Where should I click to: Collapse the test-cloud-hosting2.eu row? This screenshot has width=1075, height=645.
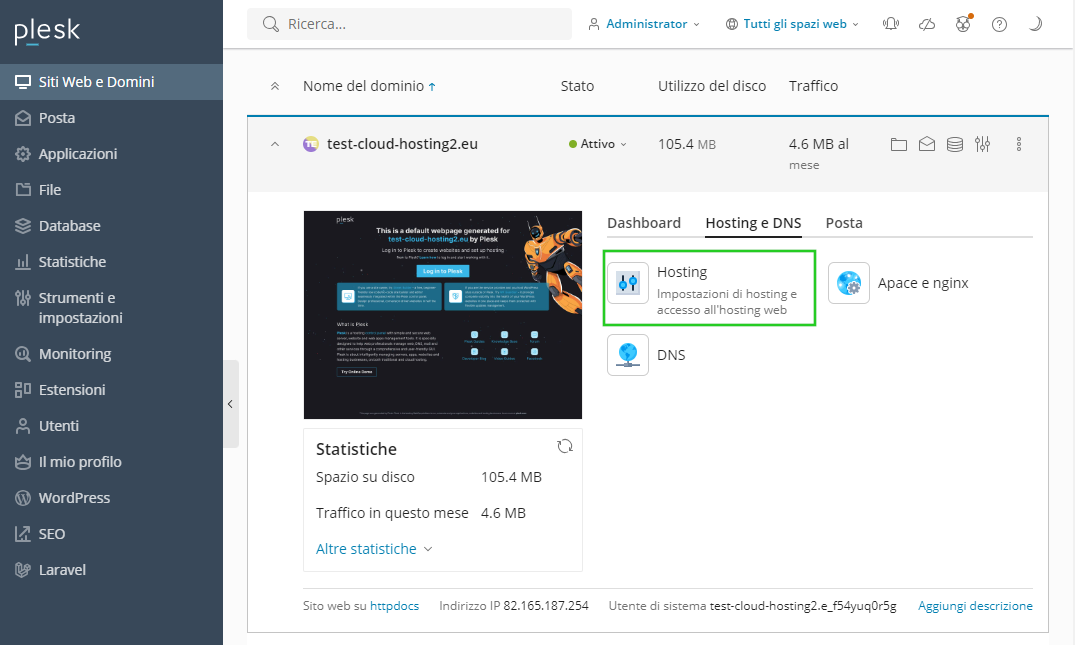(275, 145)
